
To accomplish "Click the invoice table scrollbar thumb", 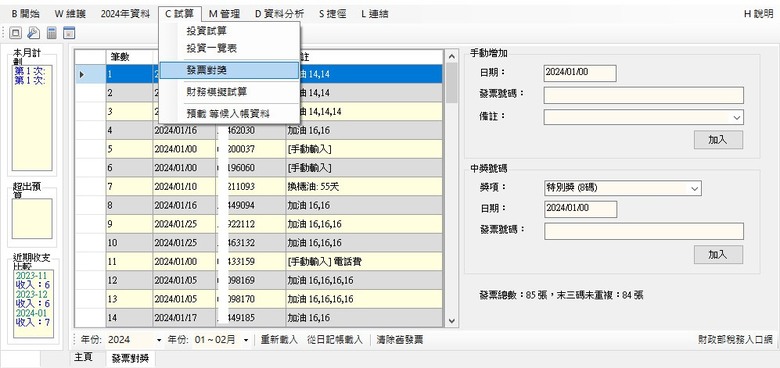I will click(451, 84).
